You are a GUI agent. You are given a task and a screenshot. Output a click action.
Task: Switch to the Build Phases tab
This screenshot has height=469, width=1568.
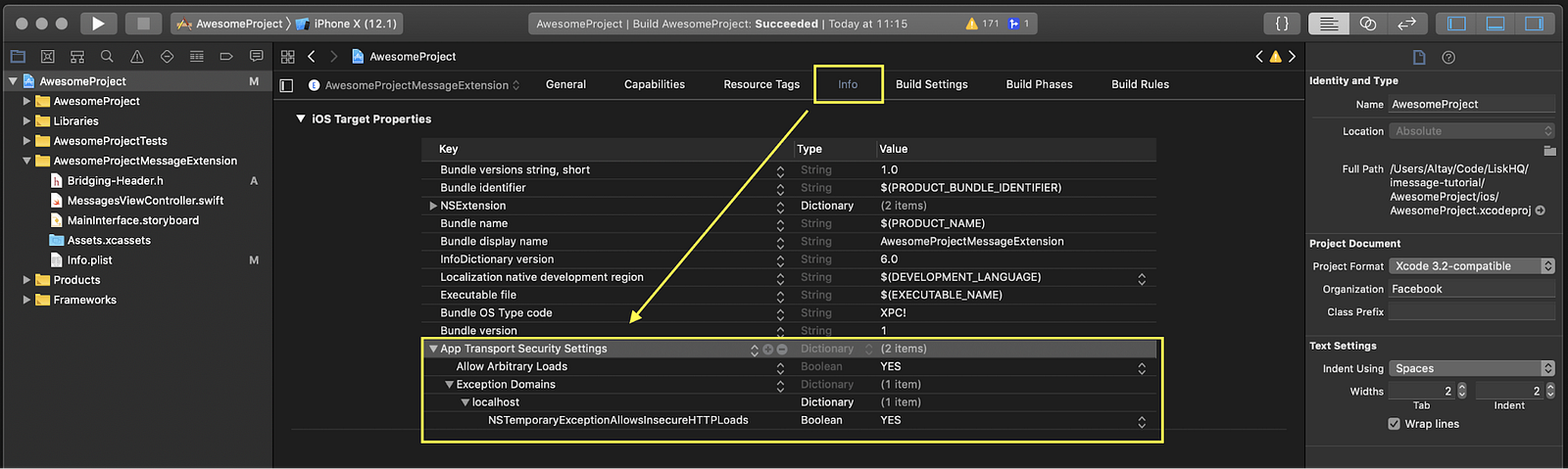1039,84
